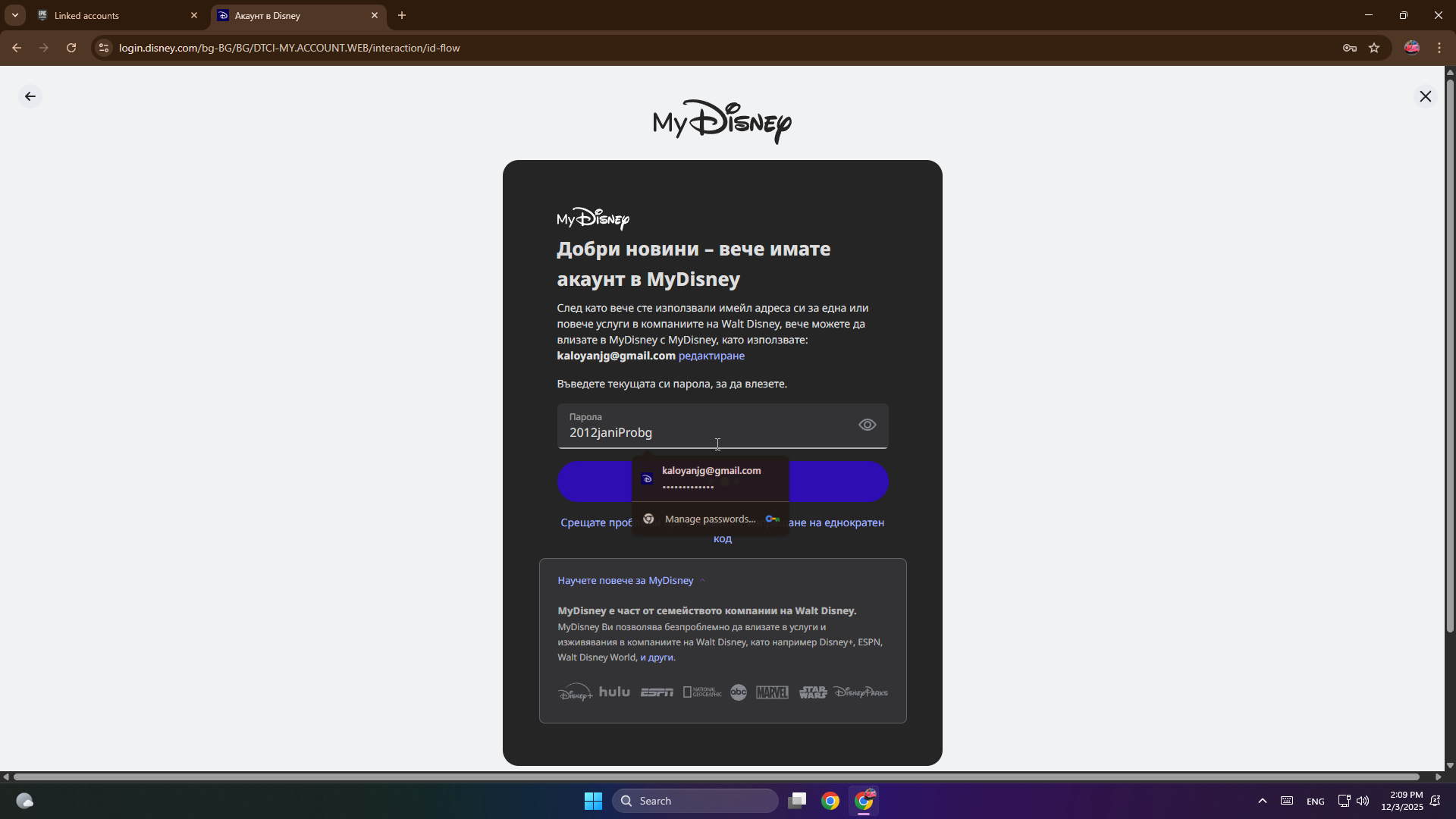Switch to the Linked accounts tab

click(114, 15)
